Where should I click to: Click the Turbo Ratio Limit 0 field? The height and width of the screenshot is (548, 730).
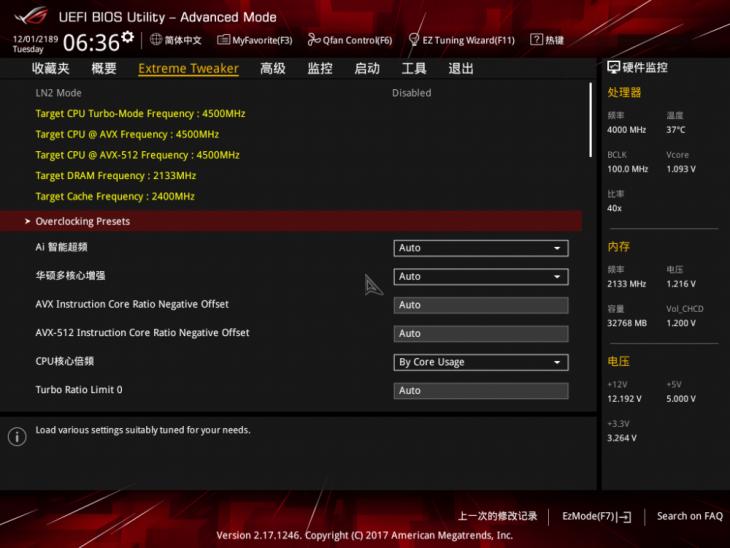480,391
